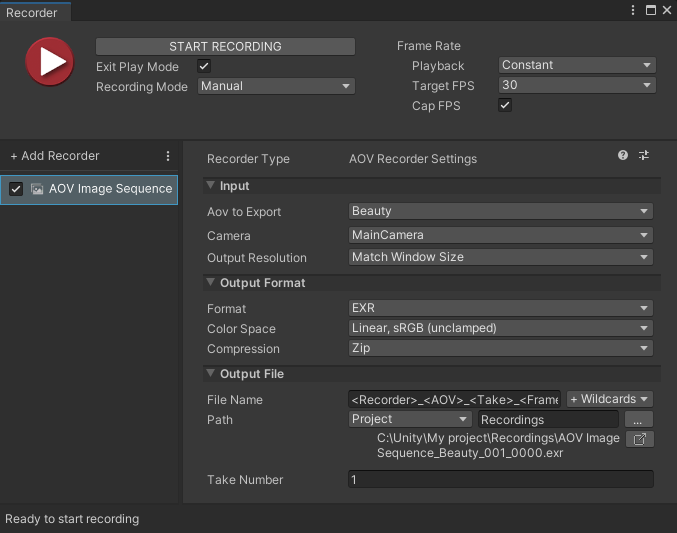Click + Add Recorder
The image size is (677, 533).
pyautogui.click(x=55, y=156)
